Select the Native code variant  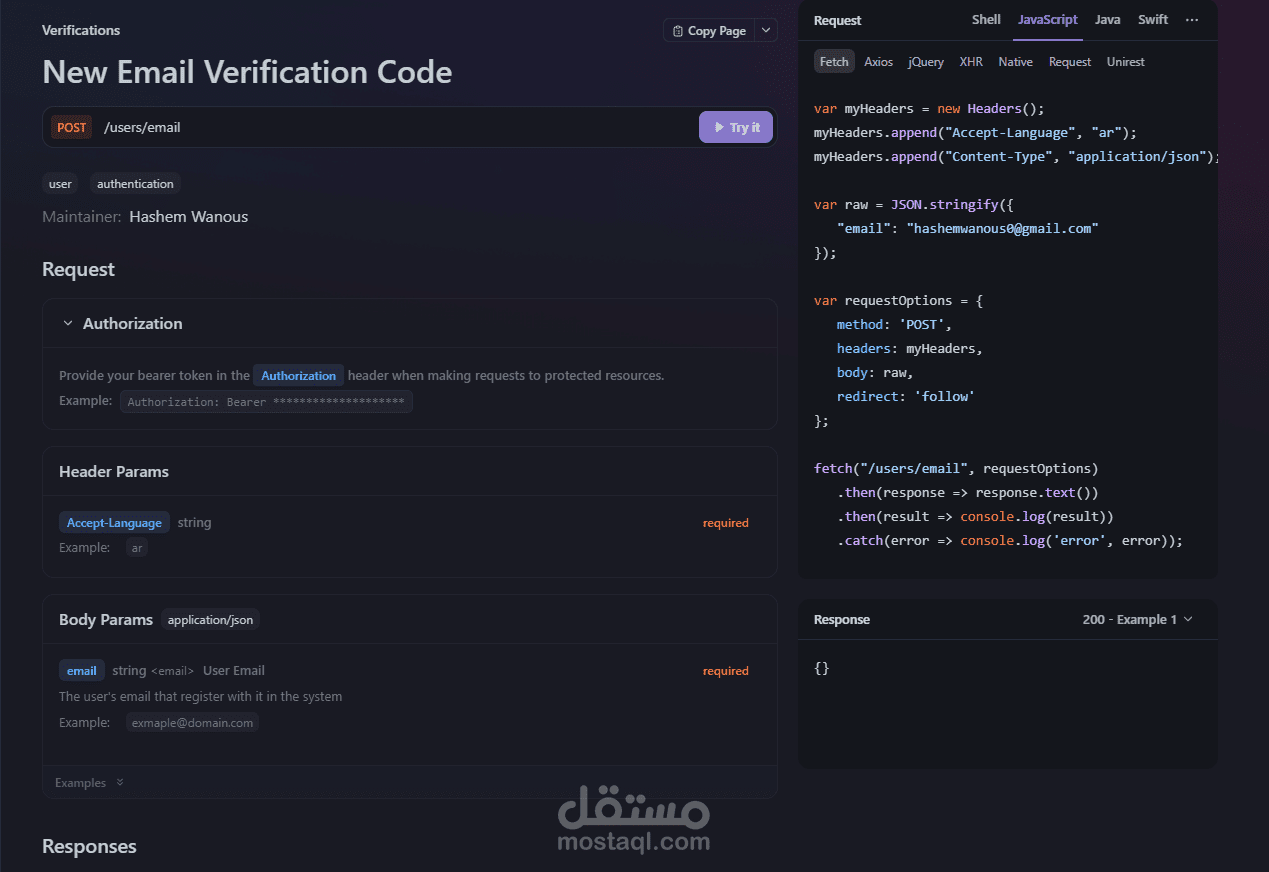click(x=1015, y=61)
